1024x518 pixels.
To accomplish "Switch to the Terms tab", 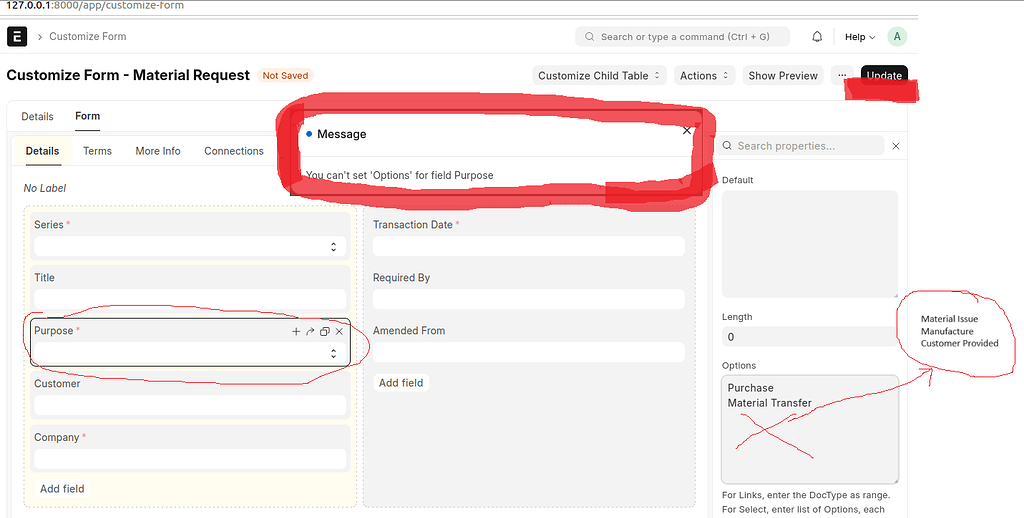I will 97,151.
